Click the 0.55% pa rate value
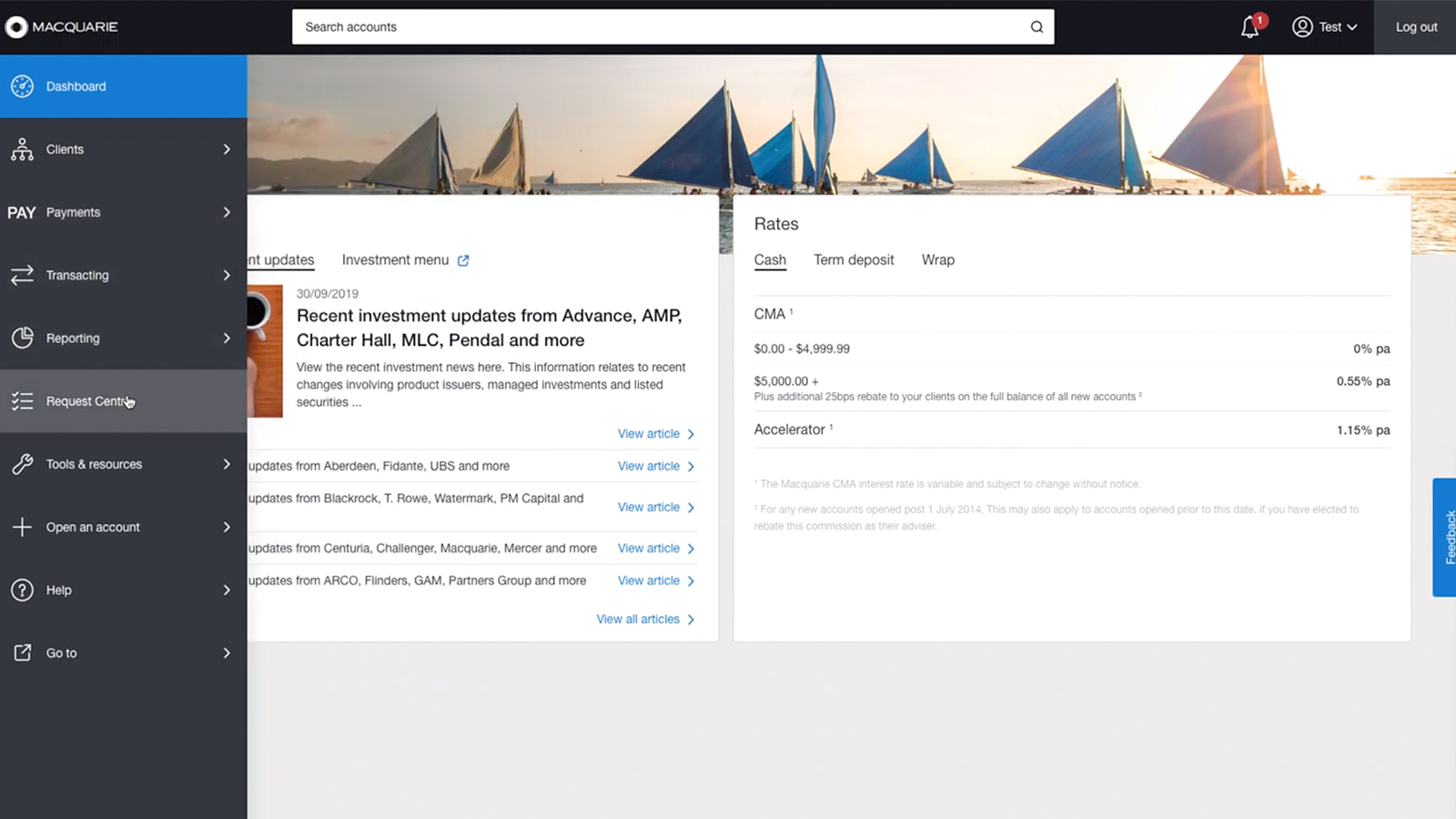This screenshot has height=819, width=1456. point(1363,381)
